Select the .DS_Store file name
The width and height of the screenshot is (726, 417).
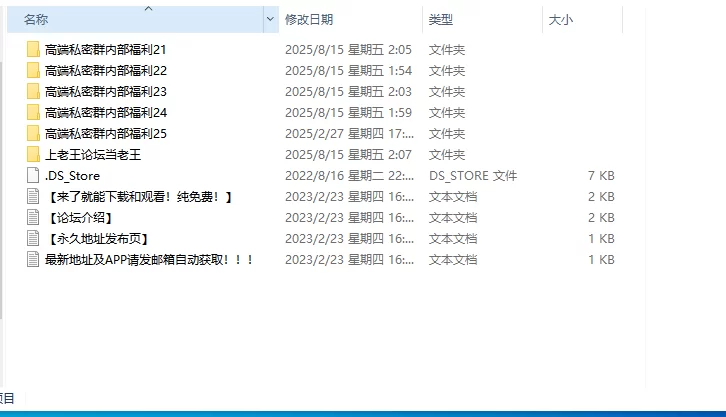(x=72, y=176)
